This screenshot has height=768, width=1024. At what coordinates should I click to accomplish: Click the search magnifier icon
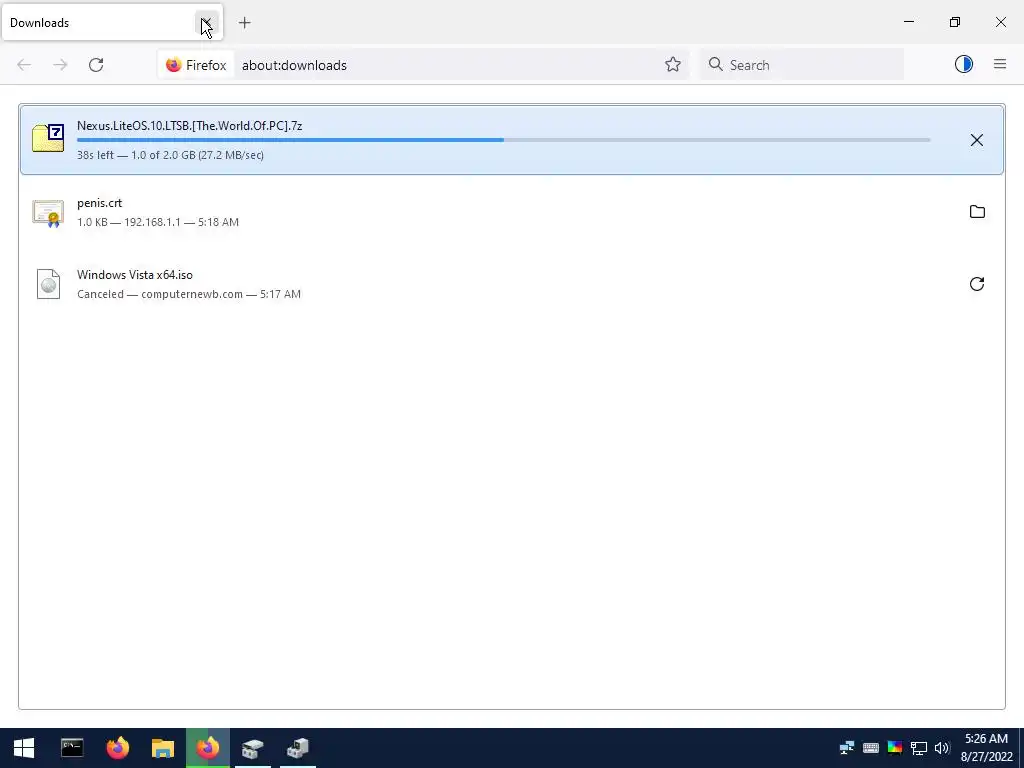pos(716,64)
